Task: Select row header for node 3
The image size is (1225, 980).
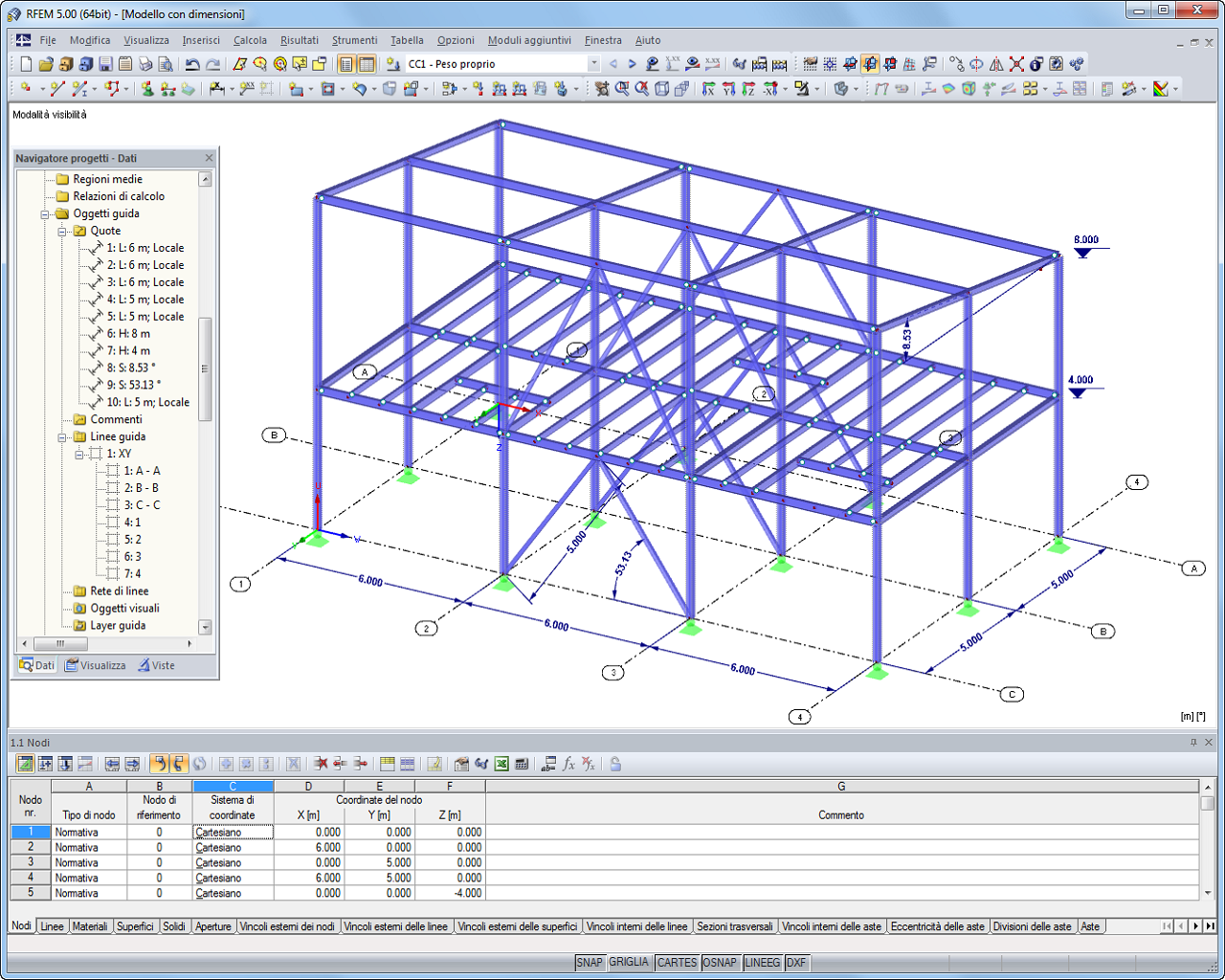Action: (x=31, y=863)
